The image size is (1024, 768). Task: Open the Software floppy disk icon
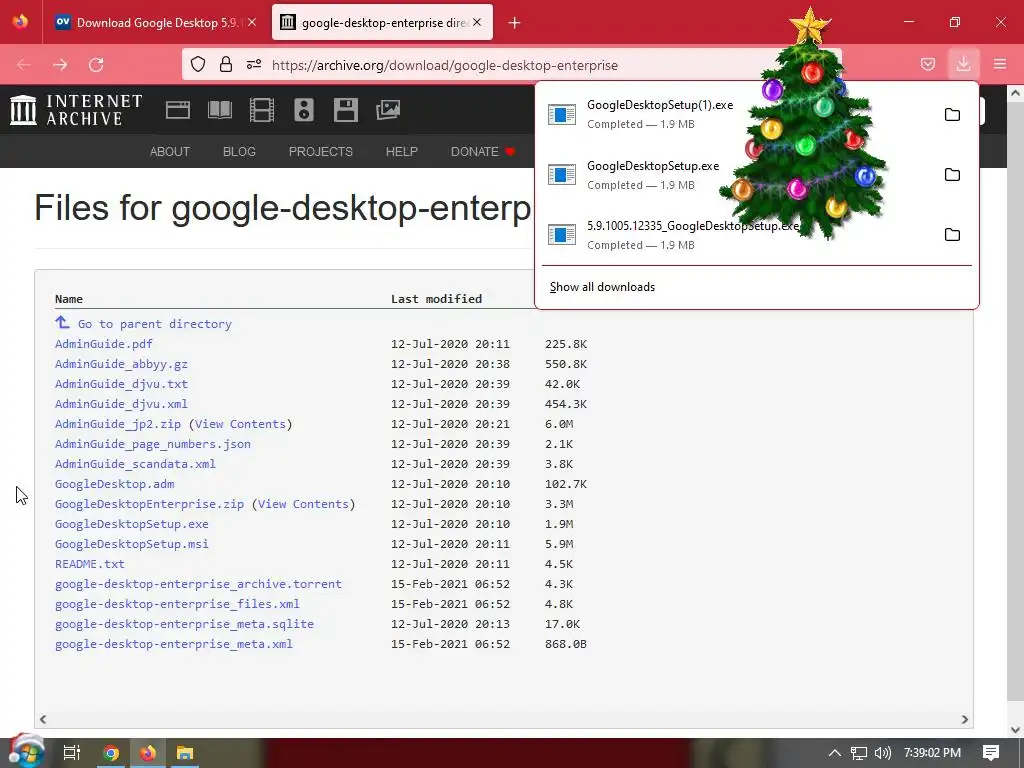pyautogui.click(x=345, y=110)
